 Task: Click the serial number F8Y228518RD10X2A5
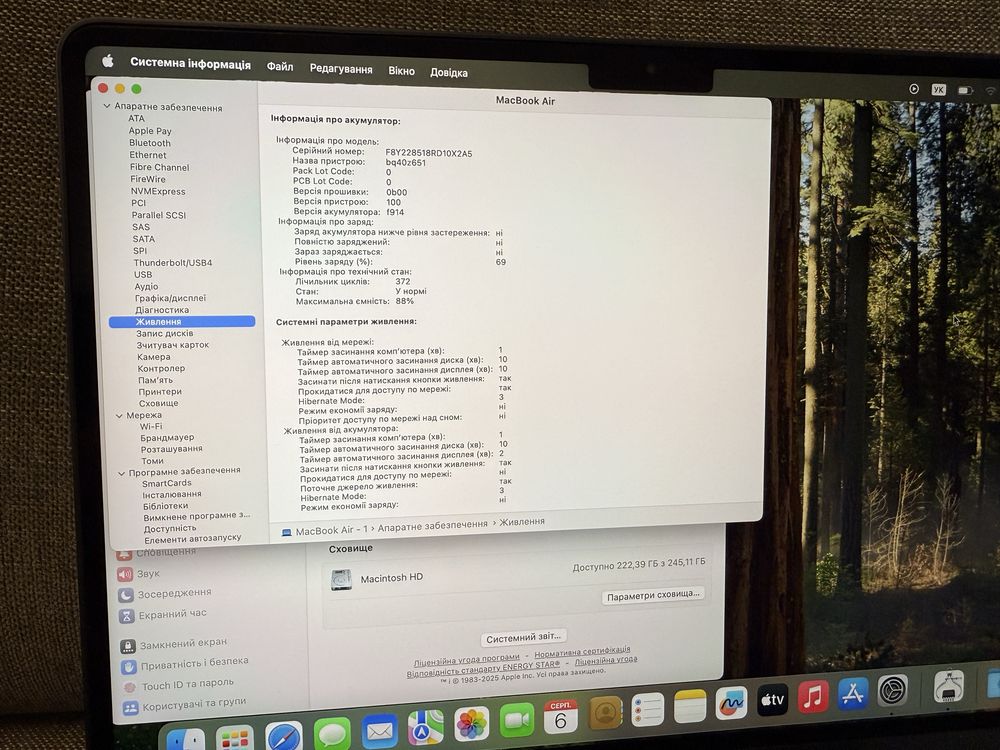pos(429,153)
